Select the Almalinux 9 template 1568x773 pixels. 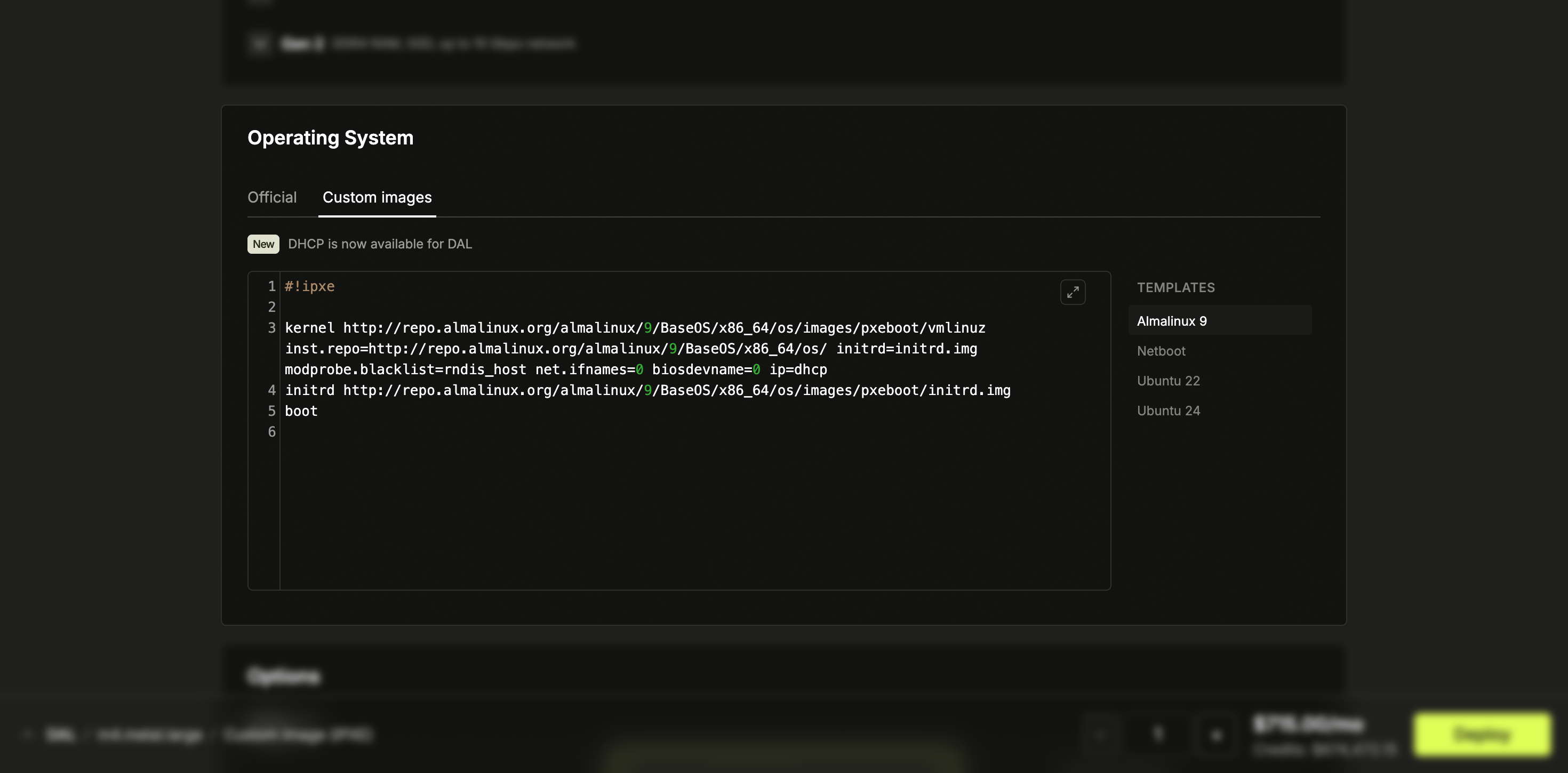(x=1171, y=321)
